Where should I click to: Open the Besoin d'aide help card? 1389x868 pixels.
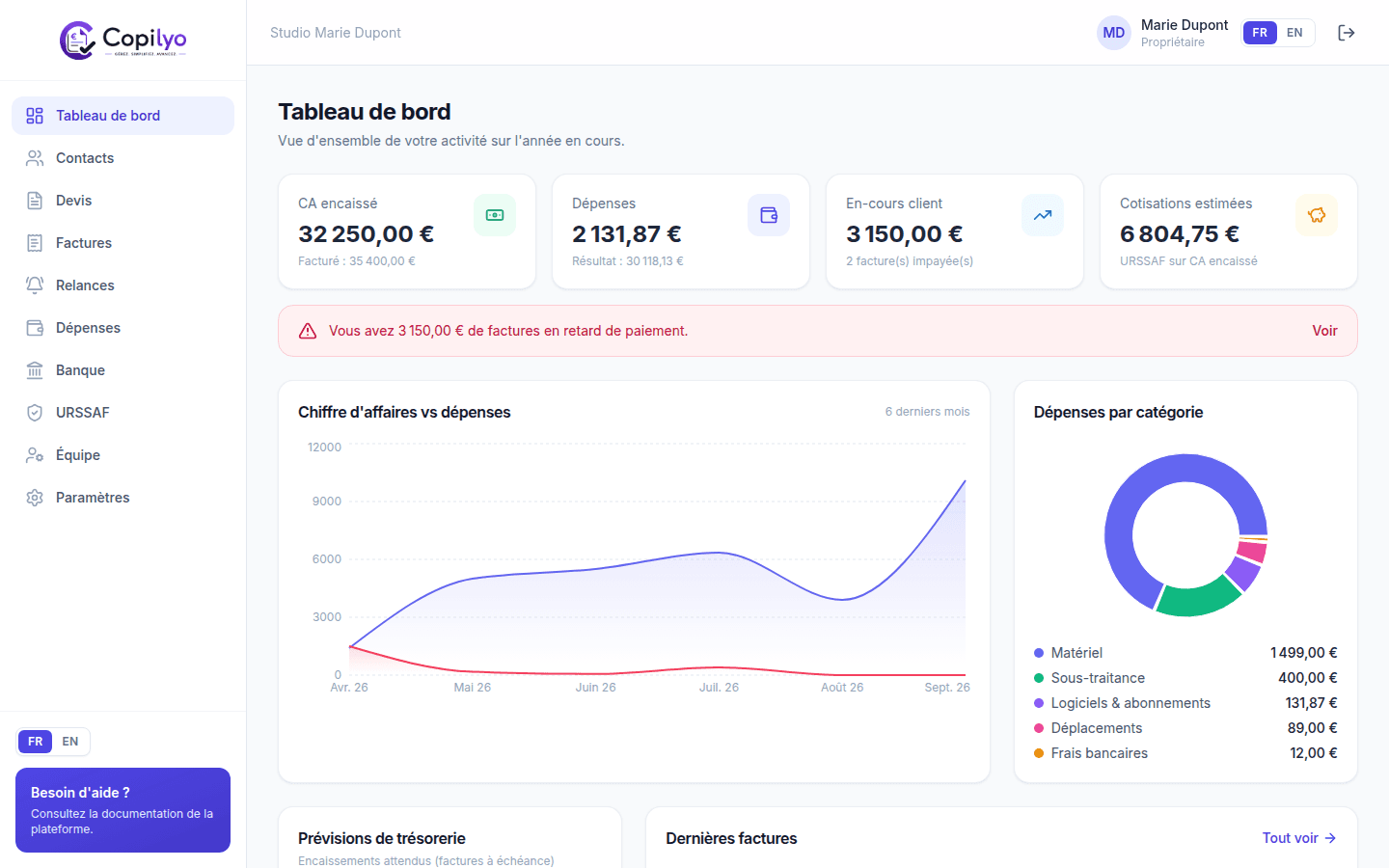[123, 810]
